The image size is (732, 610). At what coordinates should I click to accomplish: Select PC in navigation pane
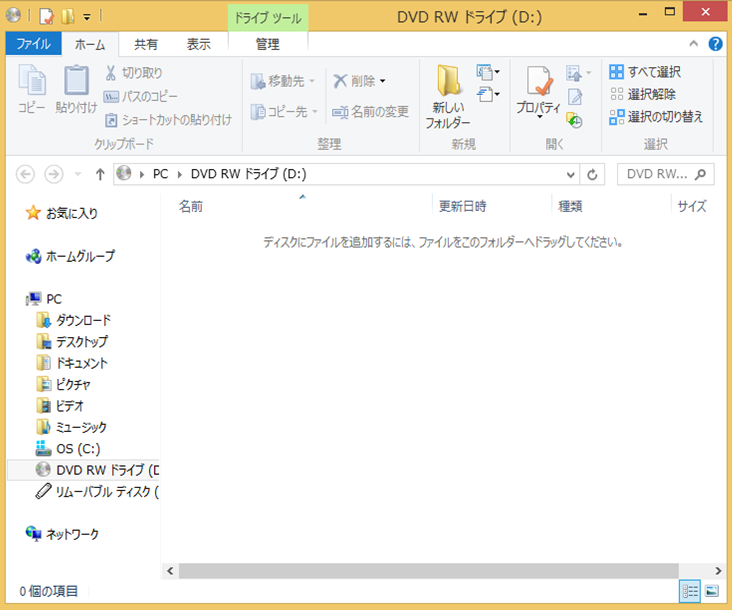[44, 299]
